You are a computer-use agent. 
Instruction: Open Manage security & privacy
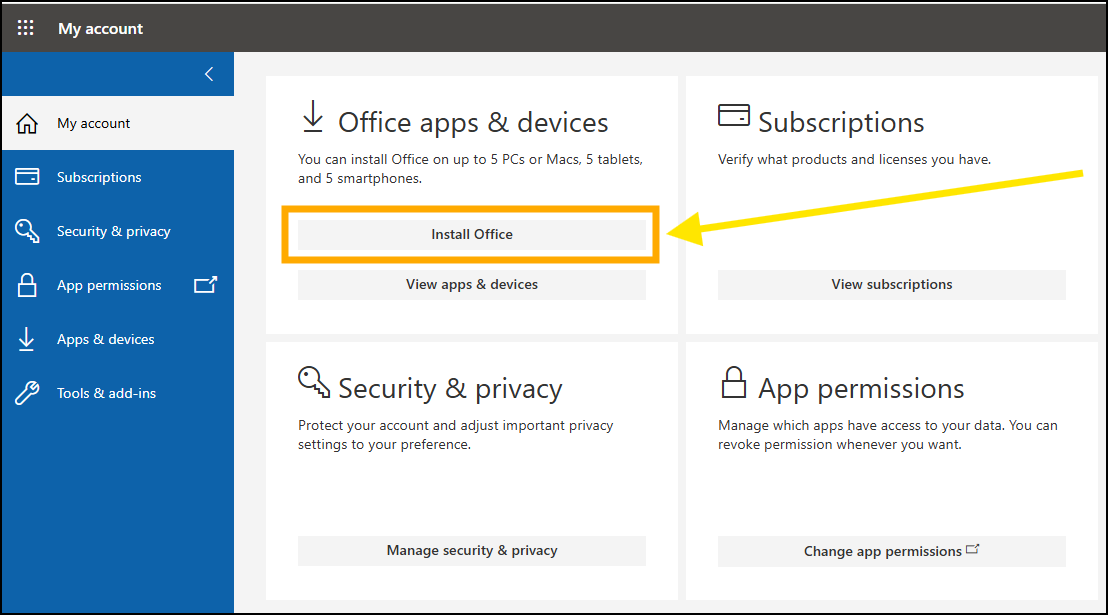[x=471, y=550]
